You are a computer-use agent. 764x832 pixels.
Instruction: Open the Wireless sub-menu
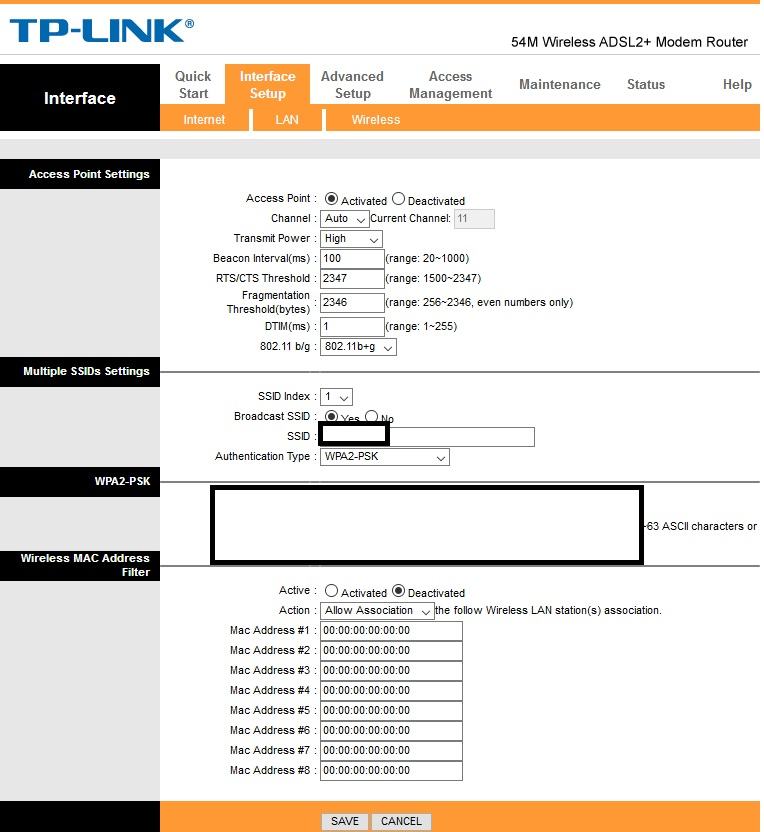pos(376,120)
